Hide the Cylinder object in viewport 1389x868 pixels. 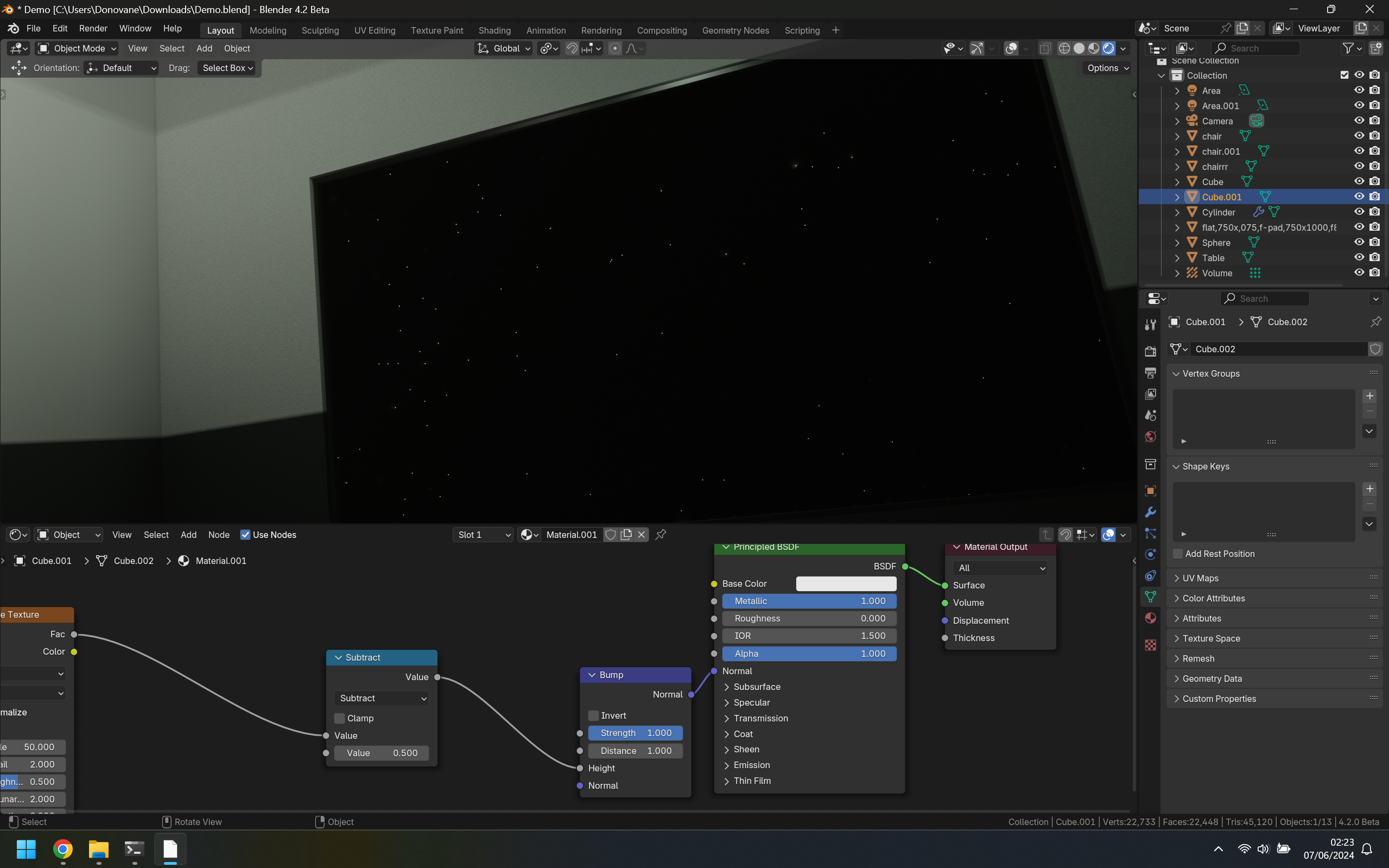click(x=1359, y=212)
